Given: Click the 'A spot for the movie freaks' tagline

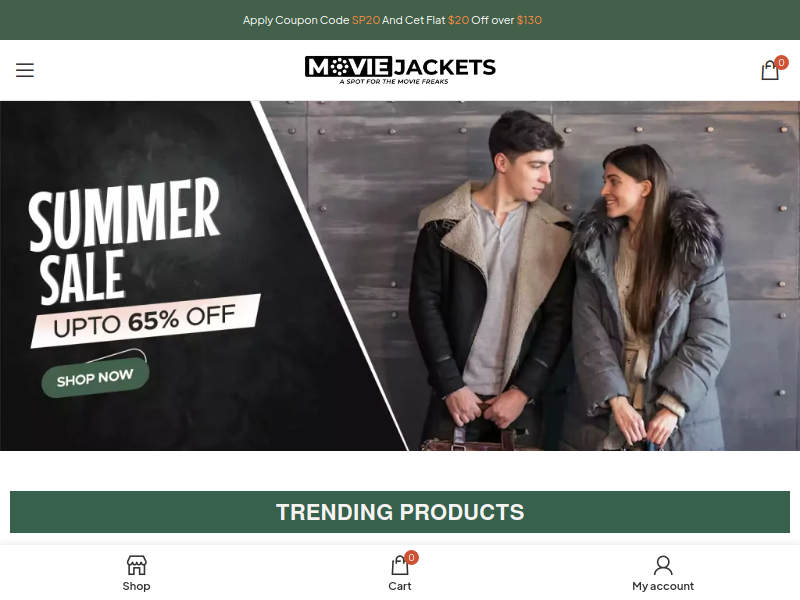Looking at the screenshot, I should 394,81.
